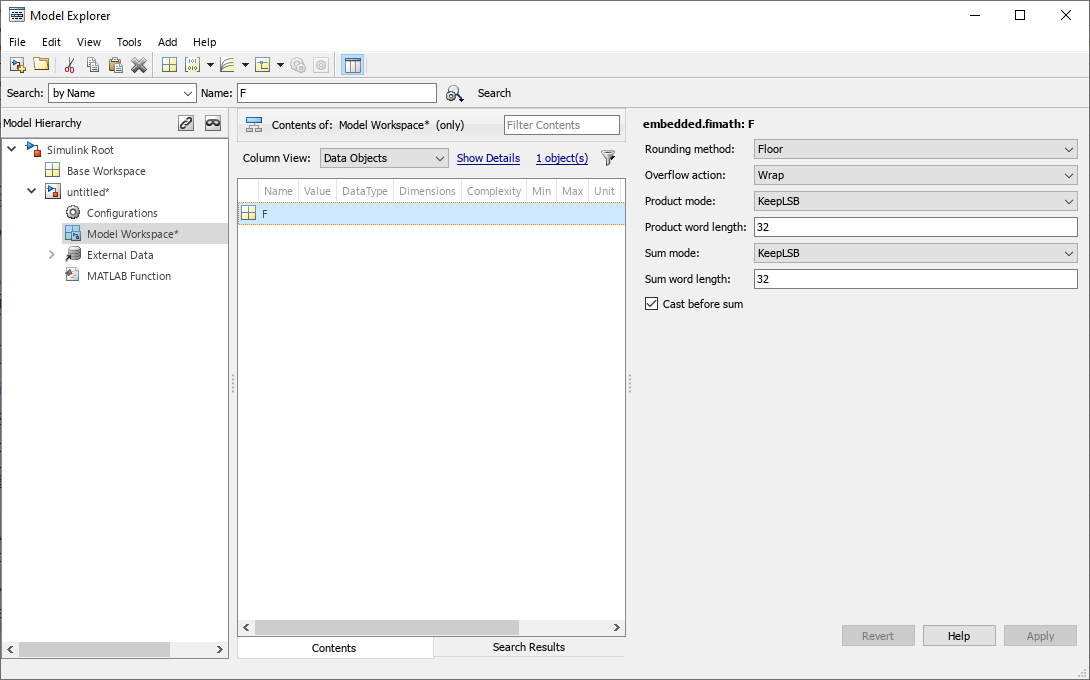Toggle the column layout view button in toolbar
Viewport: 1090px width, 680px height.
click(x=352, y=65)
